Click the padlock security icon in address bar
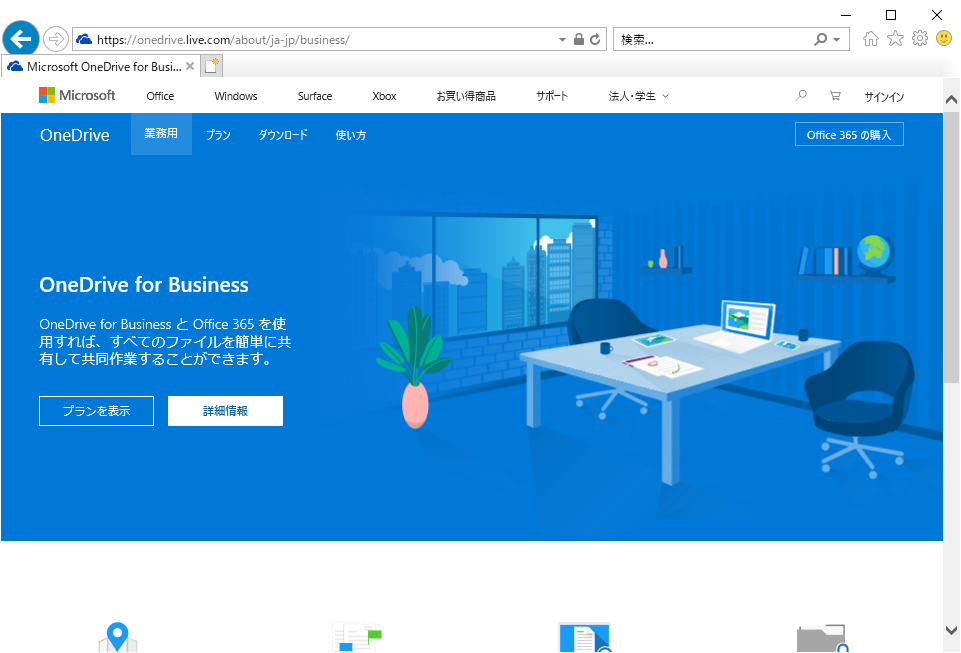Viewport: 961px width, 653px height. [x=579, y=39]
